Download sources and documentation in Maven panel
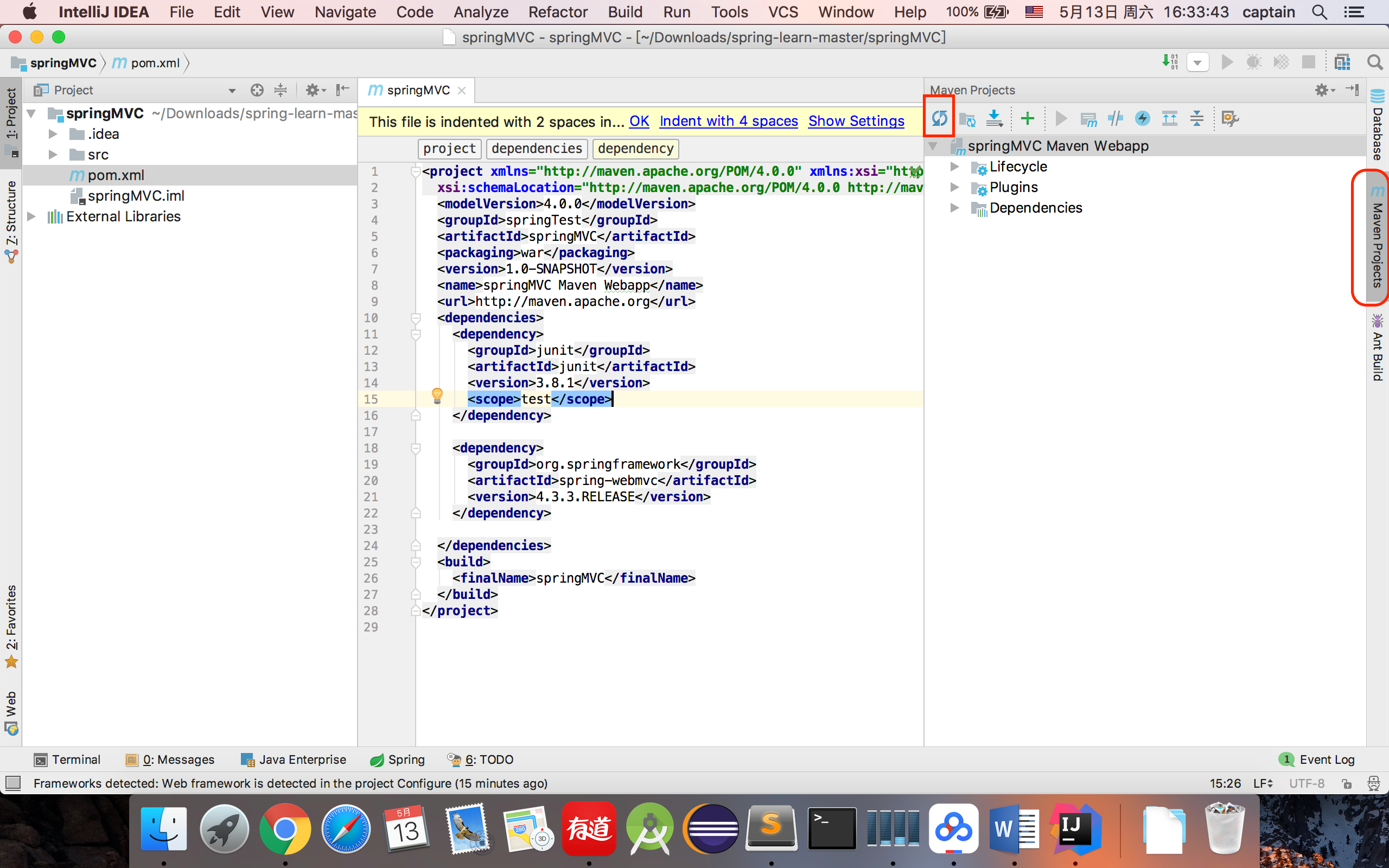The width and height of the screenshot is (1389, 868). (995, 118)
